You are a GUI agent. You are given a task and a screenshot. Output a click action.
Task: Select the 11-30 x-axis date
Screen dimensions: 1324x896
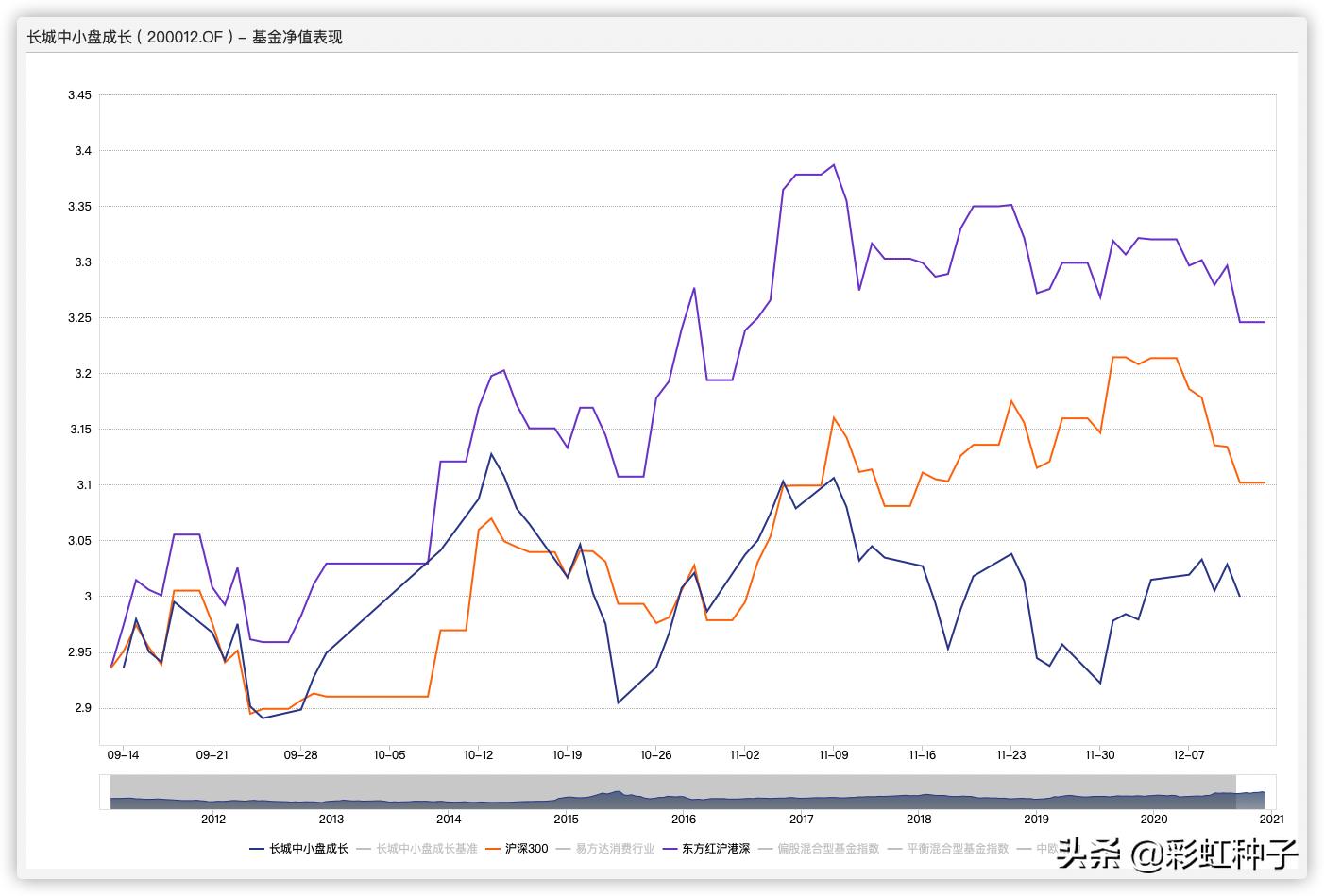1099,755
